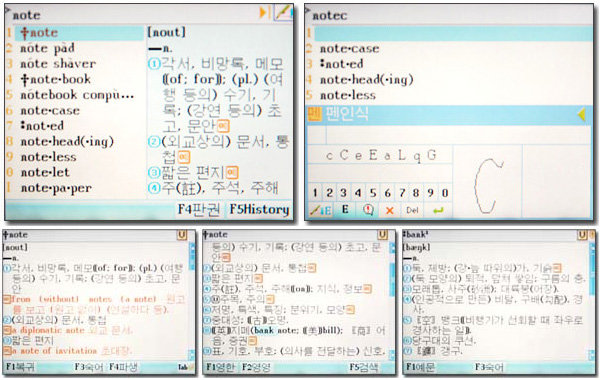Screen dimensions: 600x380
Task: Click the F5History button
Action: (259, 209)
